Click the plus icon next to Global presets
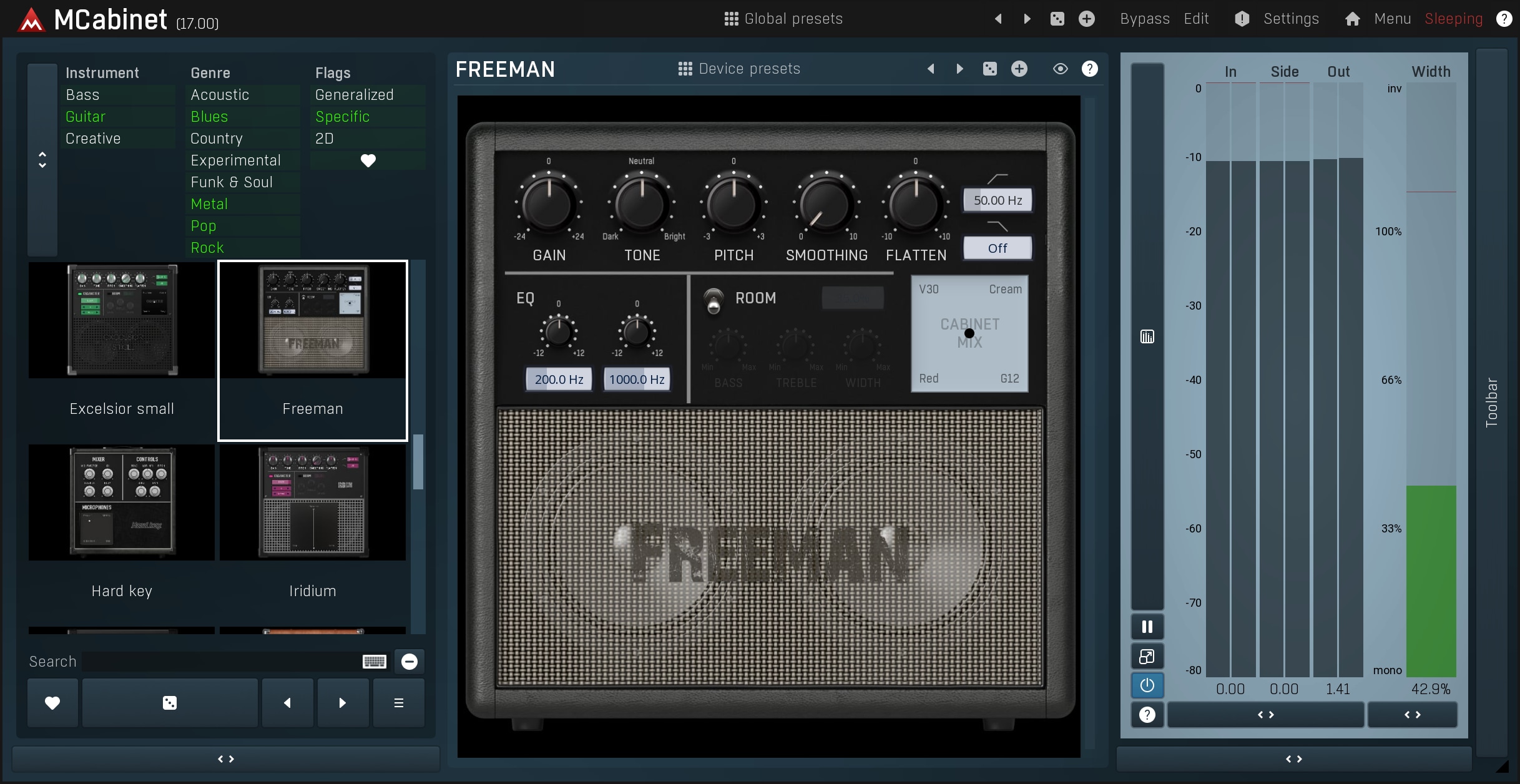The height and width of the screenshot is (784, 1520). pyautogui.click(x=1087, y=19)
